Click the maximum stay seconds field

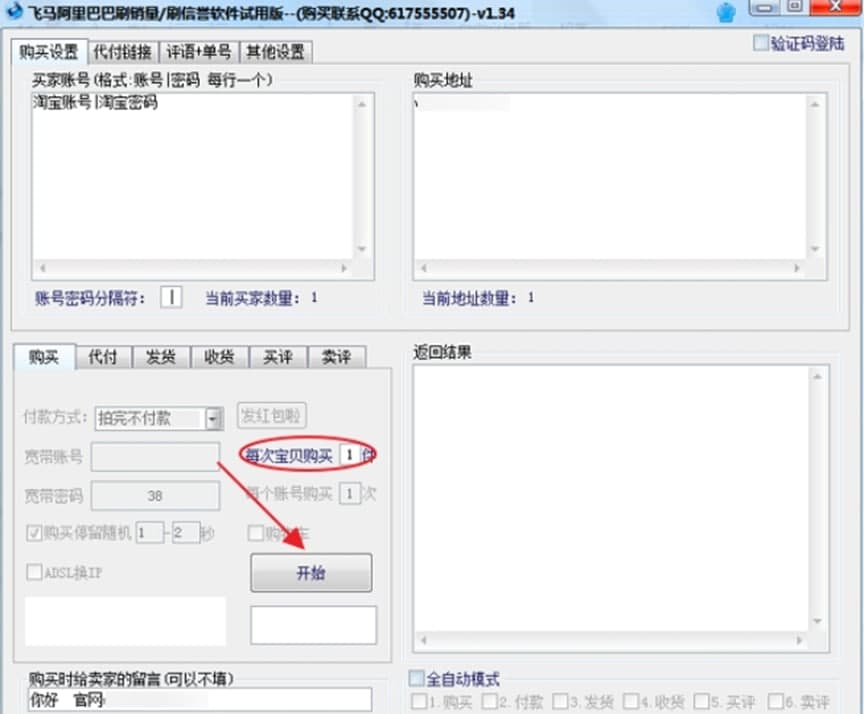186,533
